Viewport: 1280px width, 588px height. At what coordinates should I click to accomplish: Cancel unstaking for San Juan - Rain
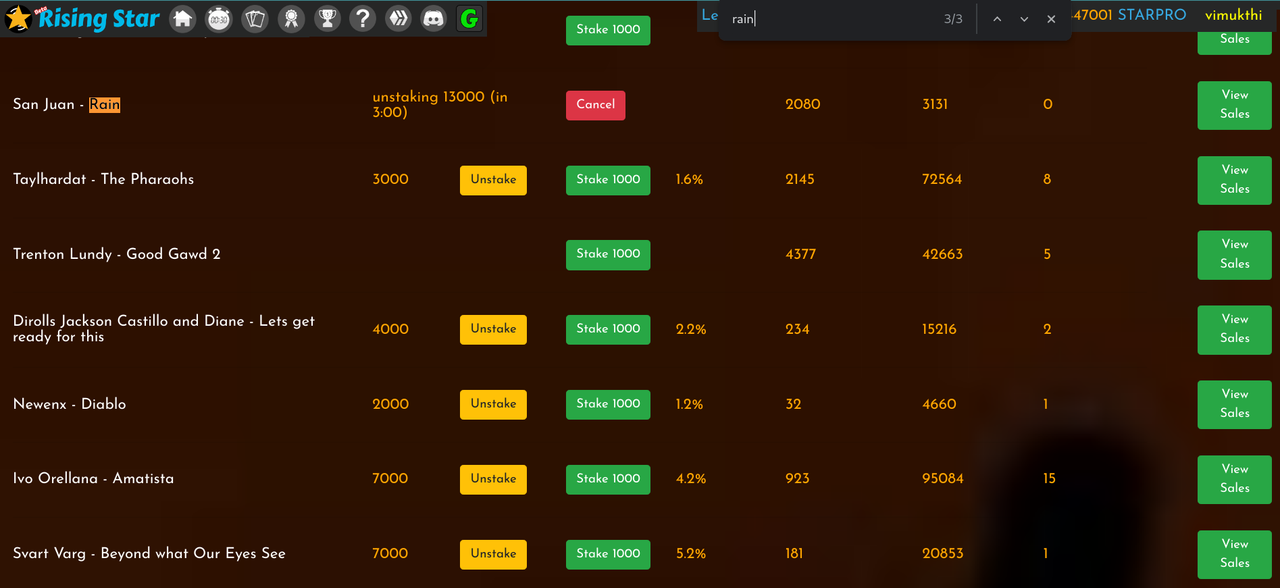596,105
